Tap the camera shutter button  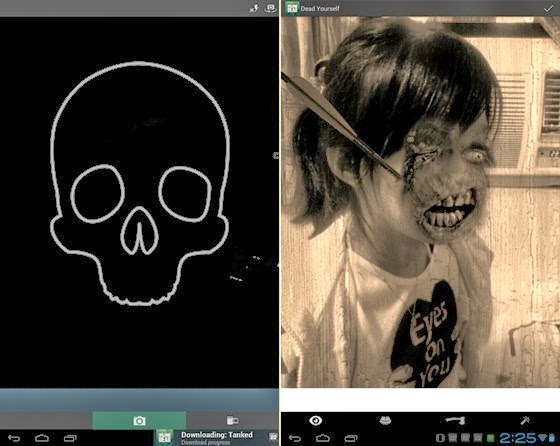tap(139, 421)
